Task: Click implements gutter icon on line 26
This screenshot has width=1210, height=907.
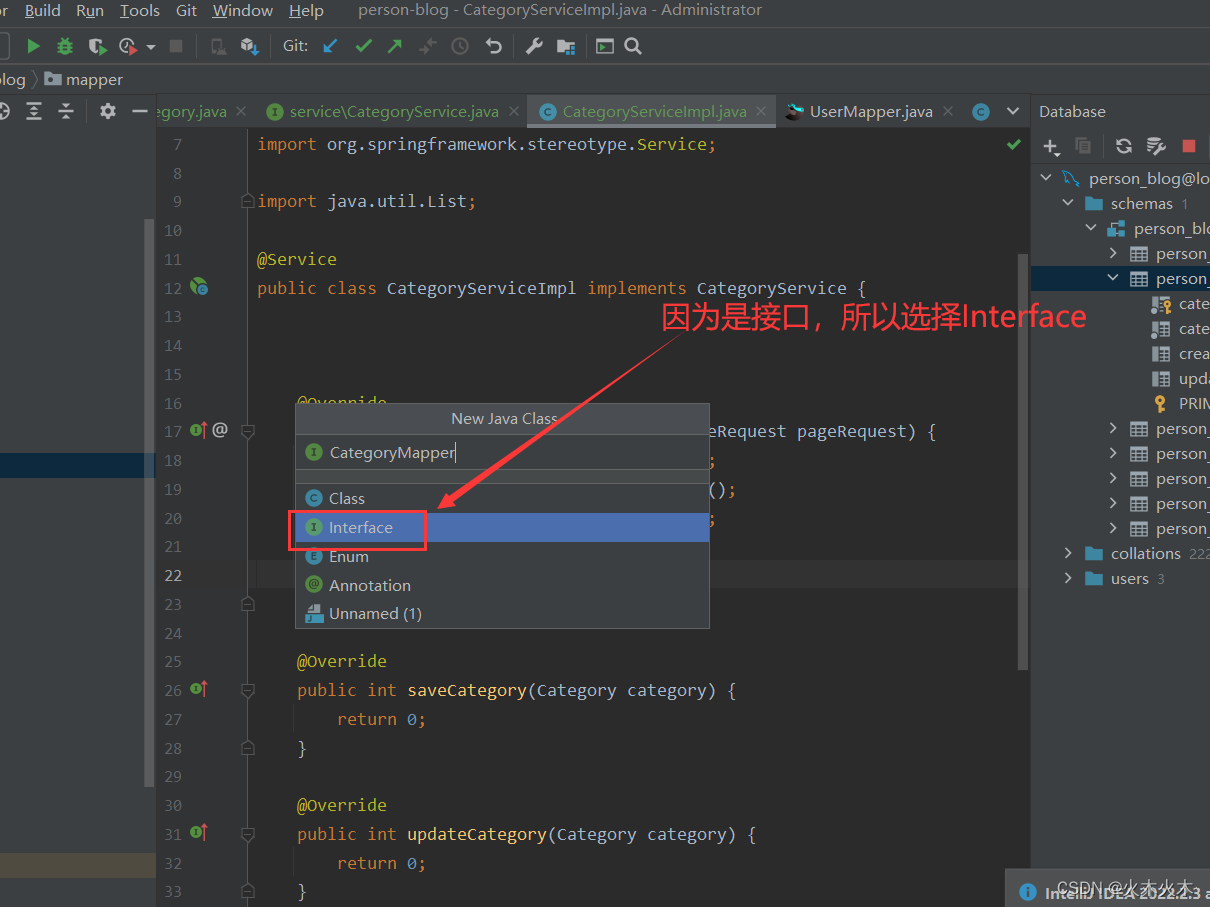Action: click(x=199, y=688)
